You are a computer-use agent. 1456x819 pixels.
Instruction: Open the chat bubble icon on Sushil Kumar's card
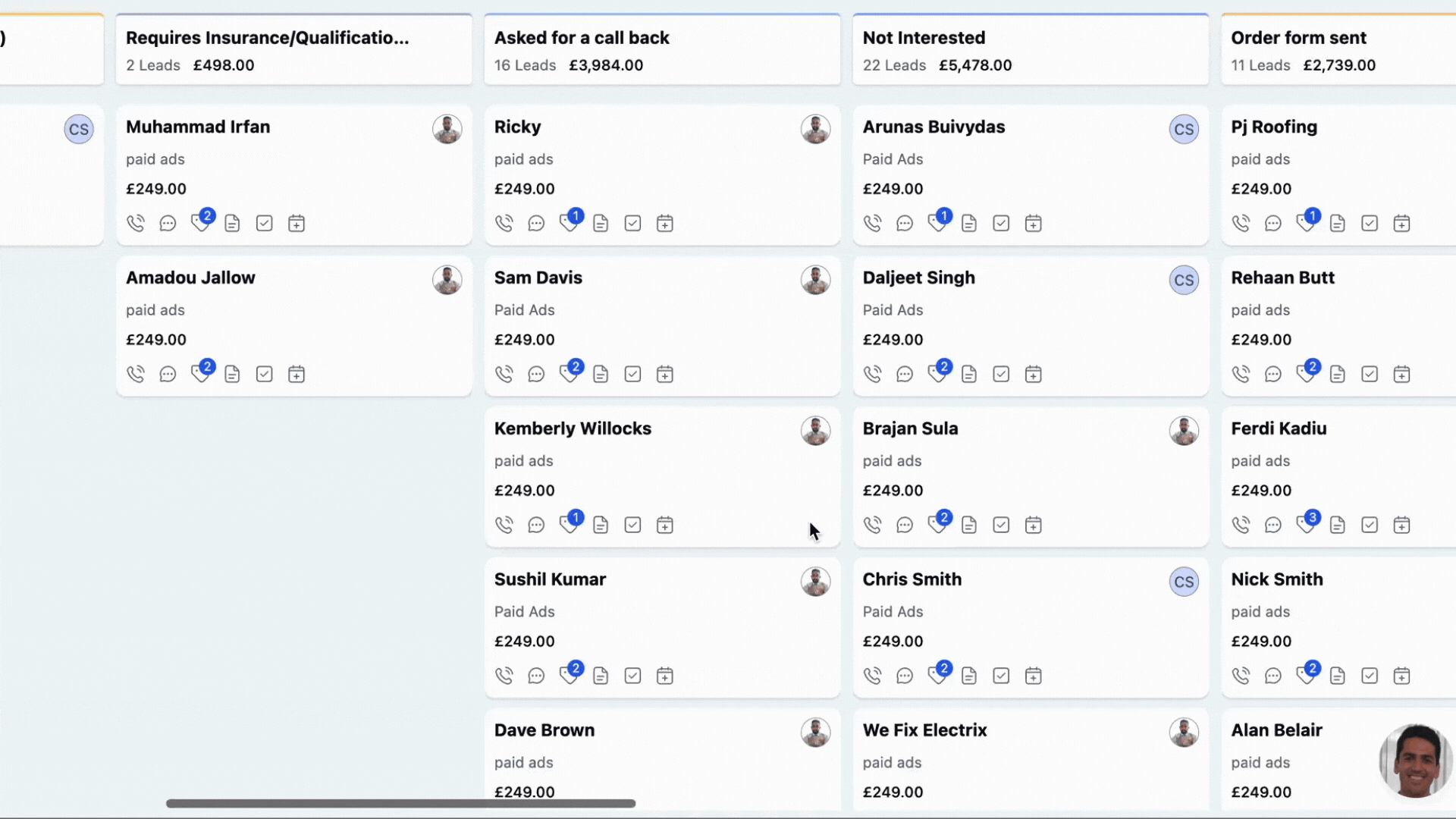point(536,676)
